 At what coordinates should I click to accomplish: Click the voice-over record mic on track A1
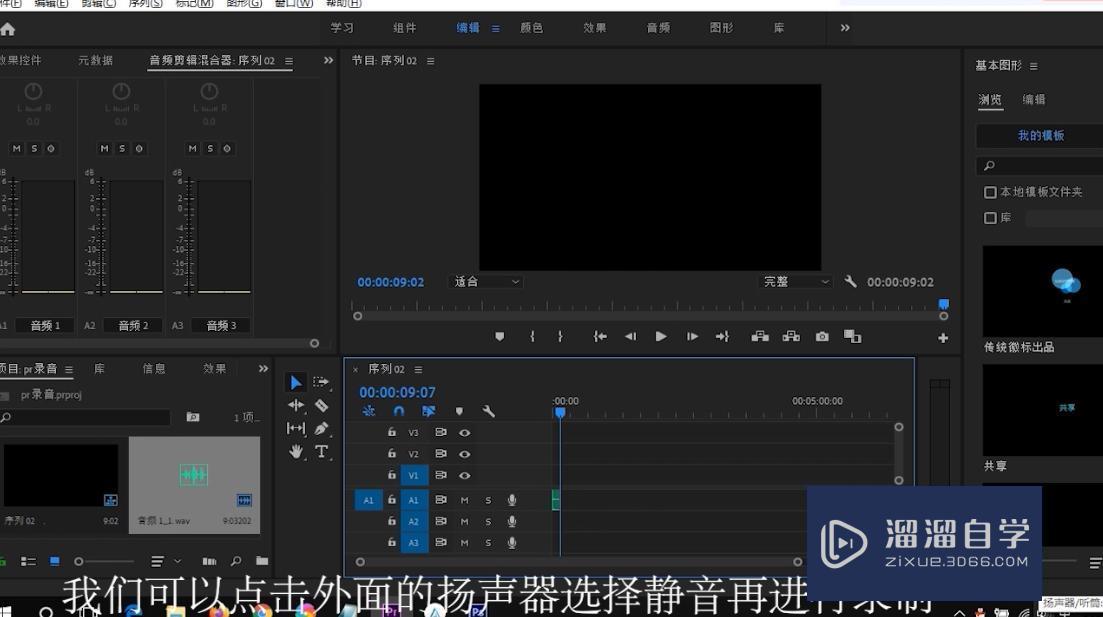[x=512, y=500]
